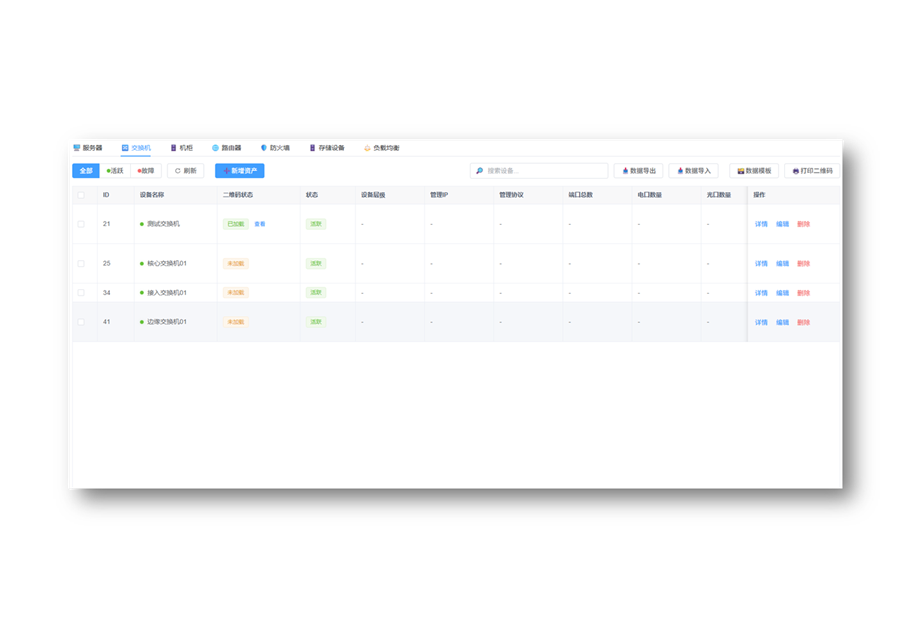Click the 防火墙 shield icon

(264, 148)
